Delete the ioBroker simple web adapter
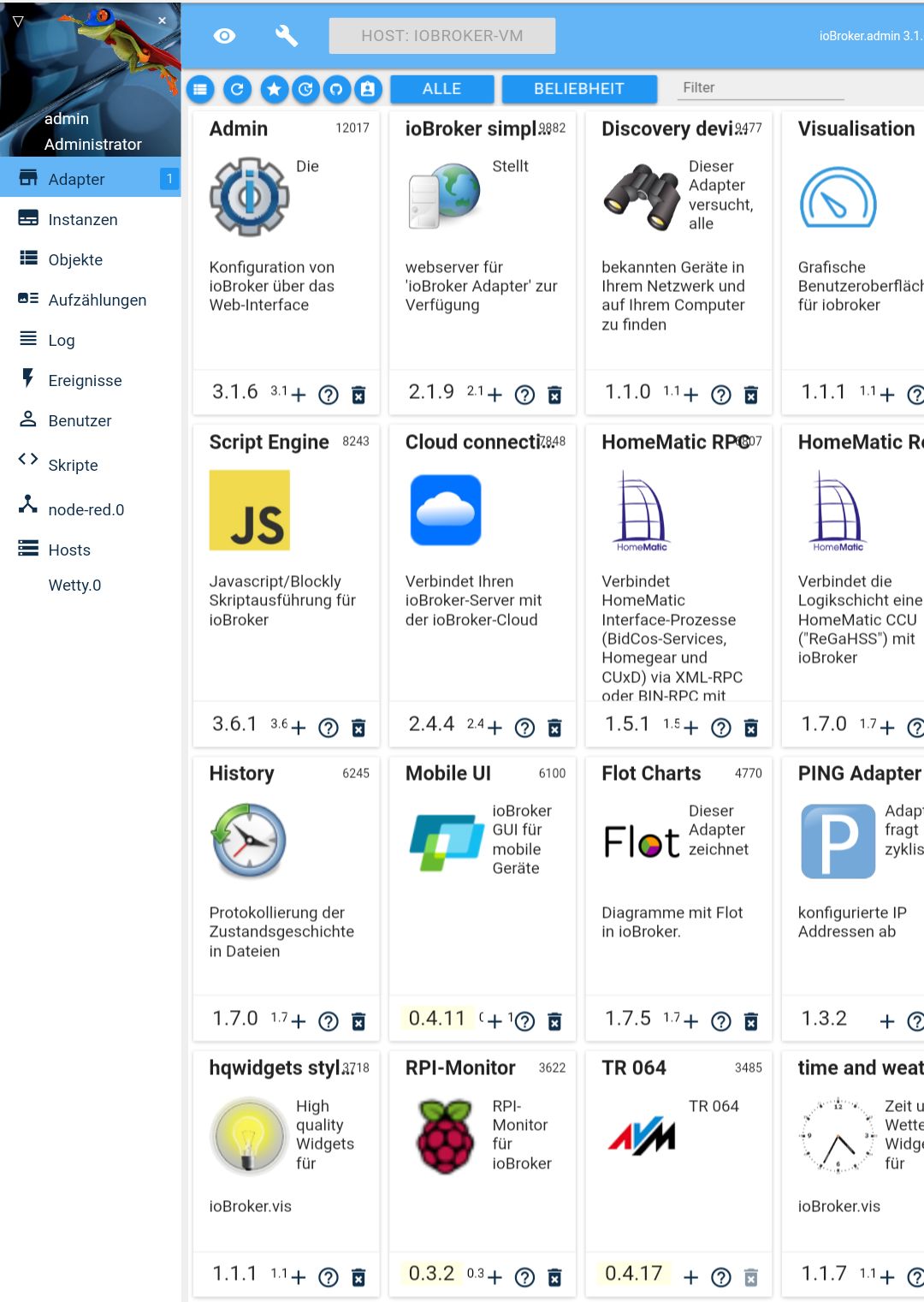The image size is (924, 1302). 554,395
